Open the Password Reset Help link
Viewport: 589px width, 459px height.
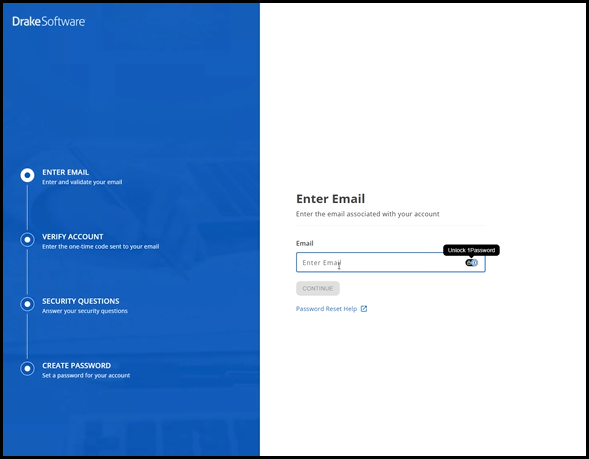(x=326, y=309)
